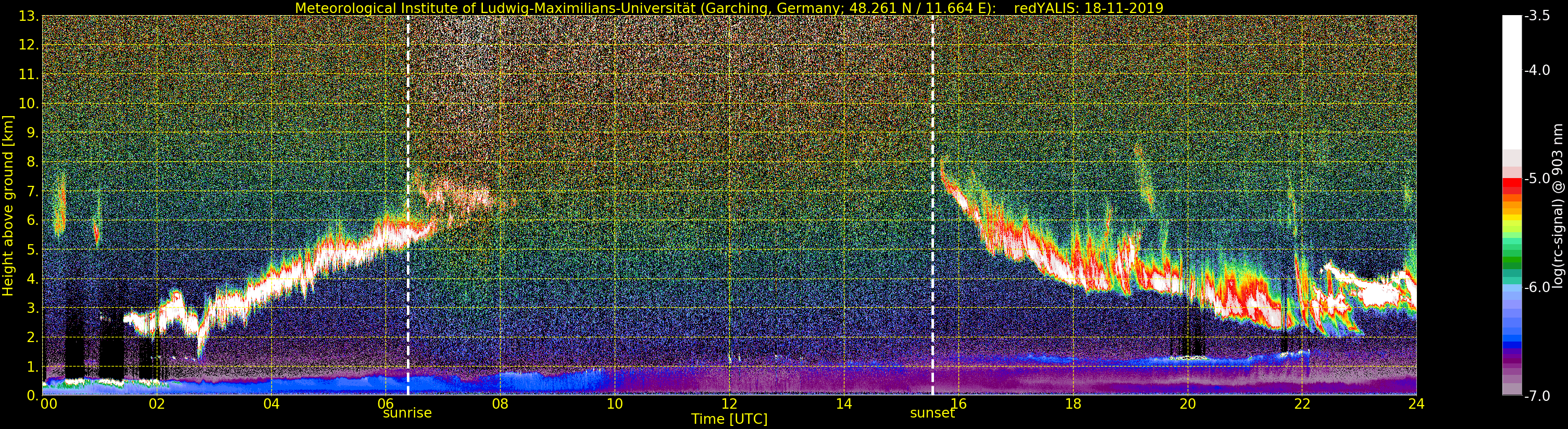Click the time axis tick label '08'
Screen dimensions: 1568x429
(500, 404)
